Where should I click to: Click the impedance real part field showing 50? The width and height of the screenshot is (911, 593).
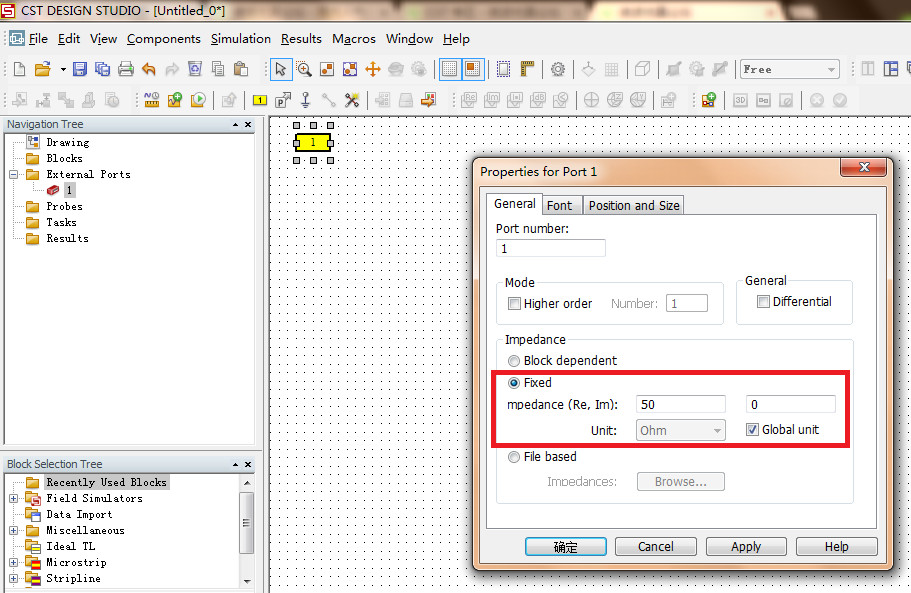click(x=681, y=404)
